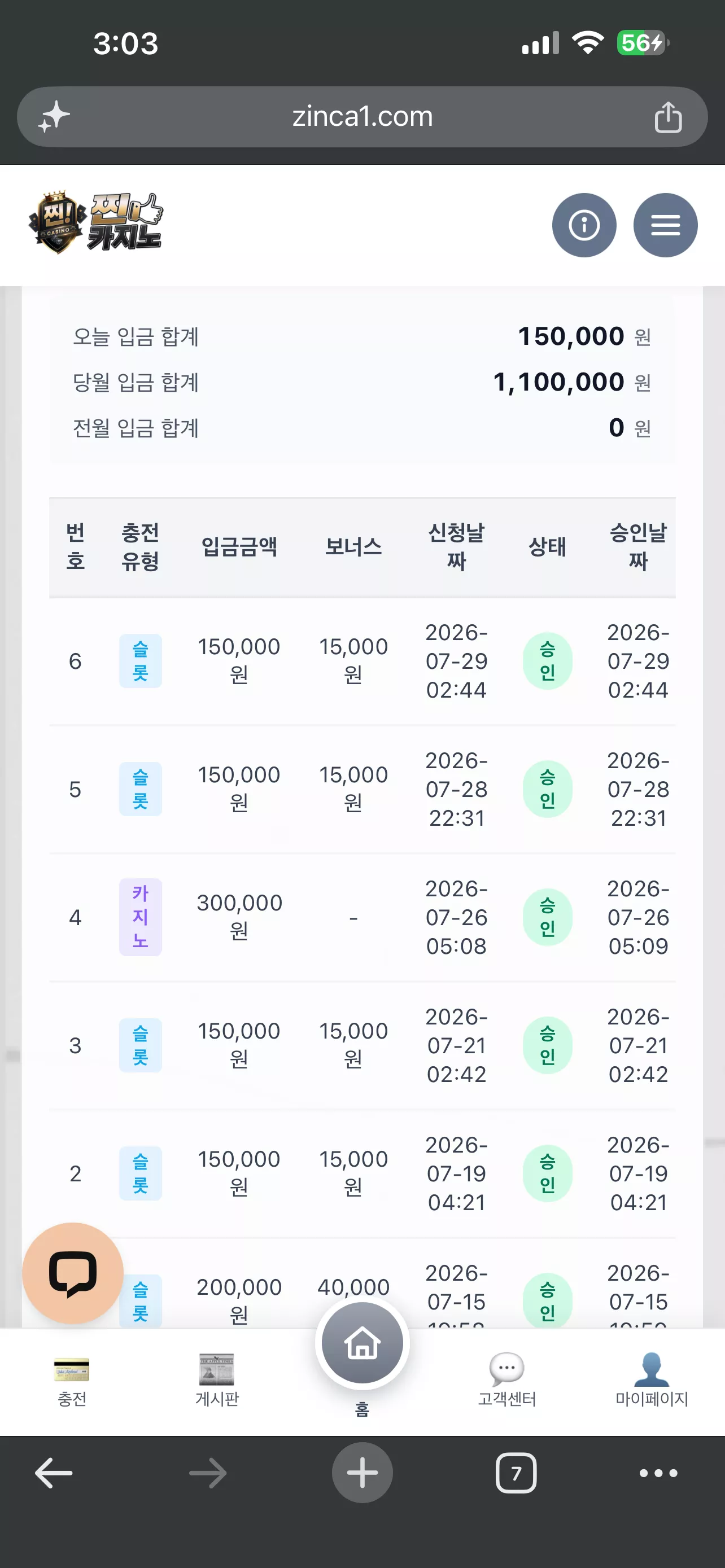Screen dimensions: 725x1568
Task: Tap the 입금금액 column header
Action: click(x=239, y=546)
